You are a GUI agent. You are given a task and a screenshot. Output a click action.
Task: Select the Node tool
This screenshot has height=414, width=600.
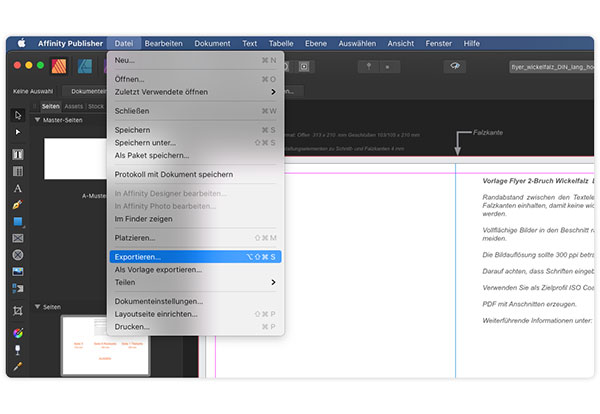[x=18, y=132]
